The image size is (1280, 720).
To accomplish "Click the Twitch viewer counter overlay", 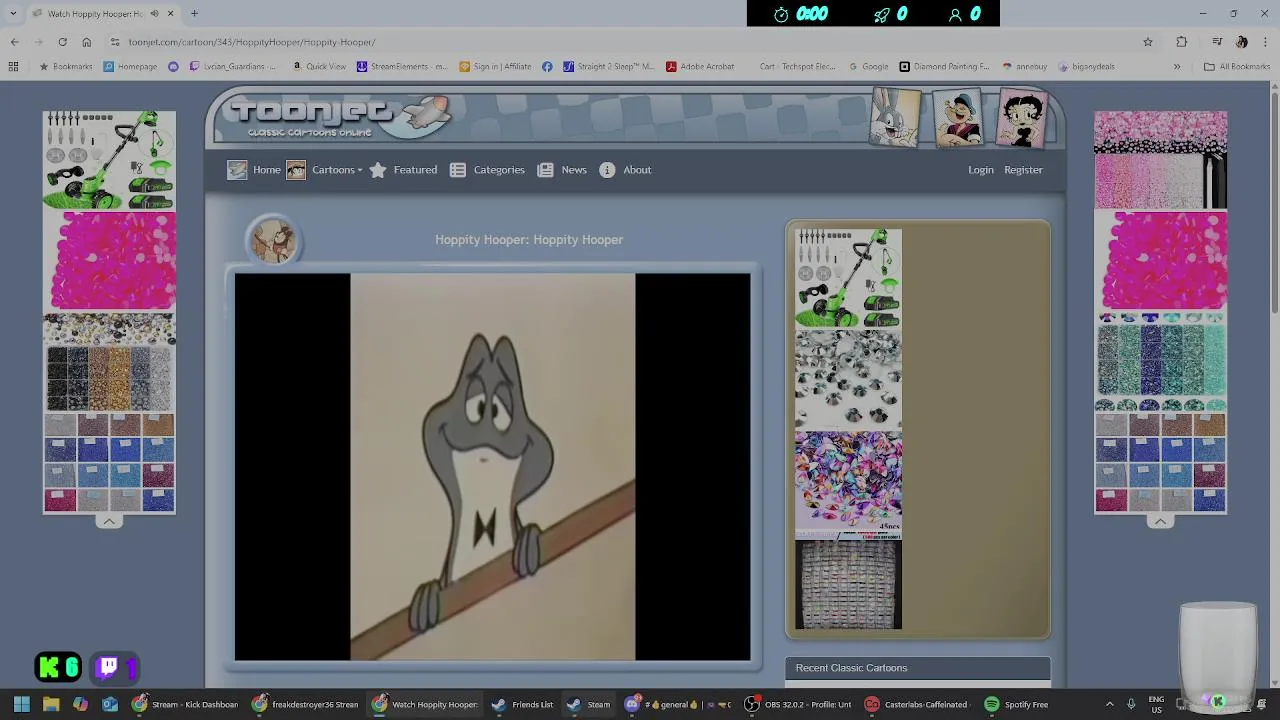I will pyautogui.click(x=113, y=667).
